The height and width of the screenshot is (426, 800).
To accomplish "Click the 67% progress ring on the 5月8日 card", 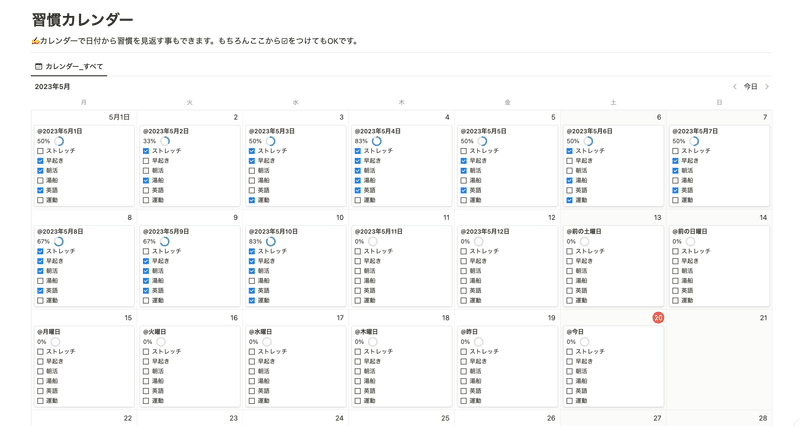I will 59,242.
